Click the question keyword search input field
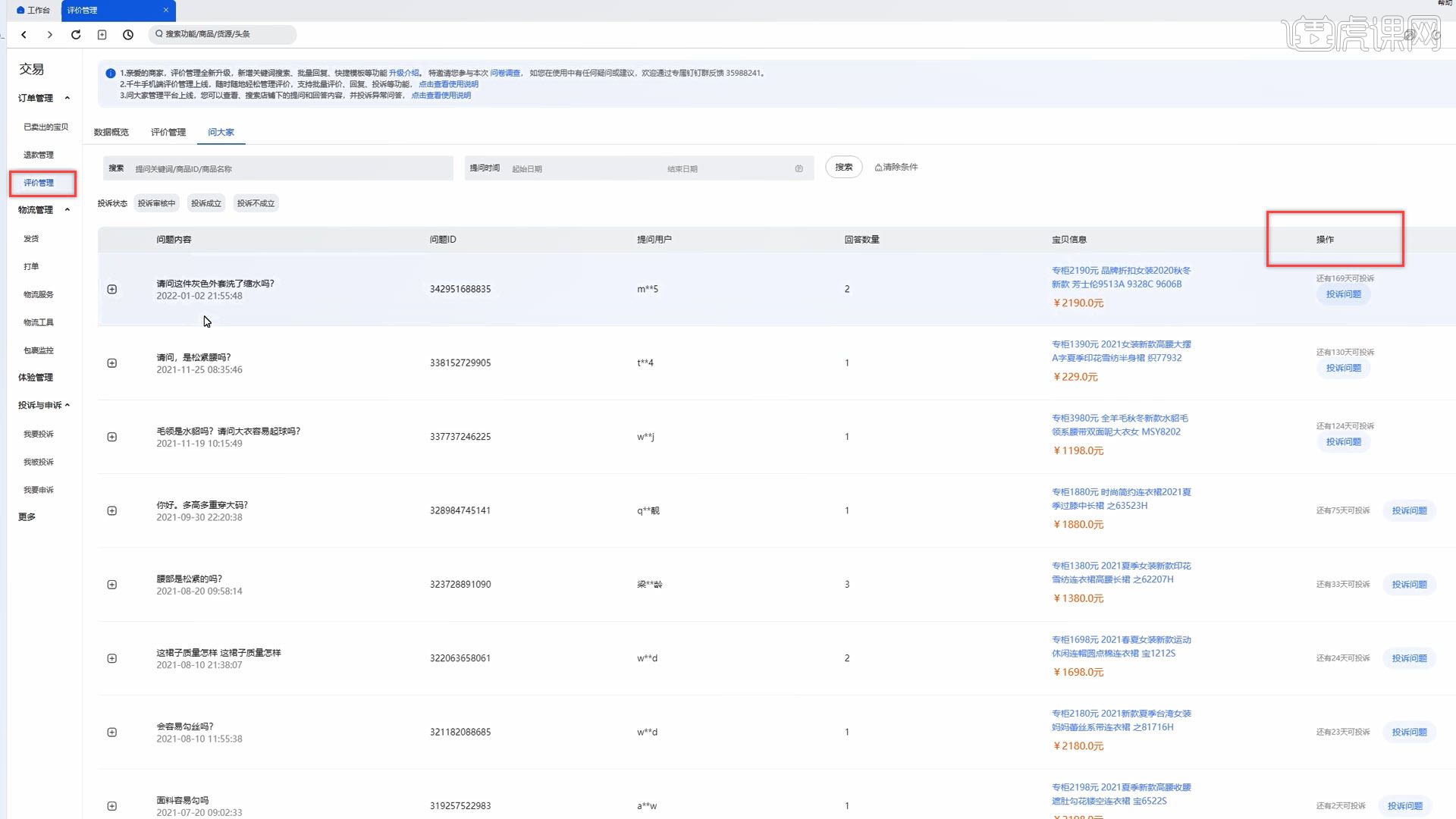Image resolution: width=1456 pixels, height=819 pixels. 288,169
